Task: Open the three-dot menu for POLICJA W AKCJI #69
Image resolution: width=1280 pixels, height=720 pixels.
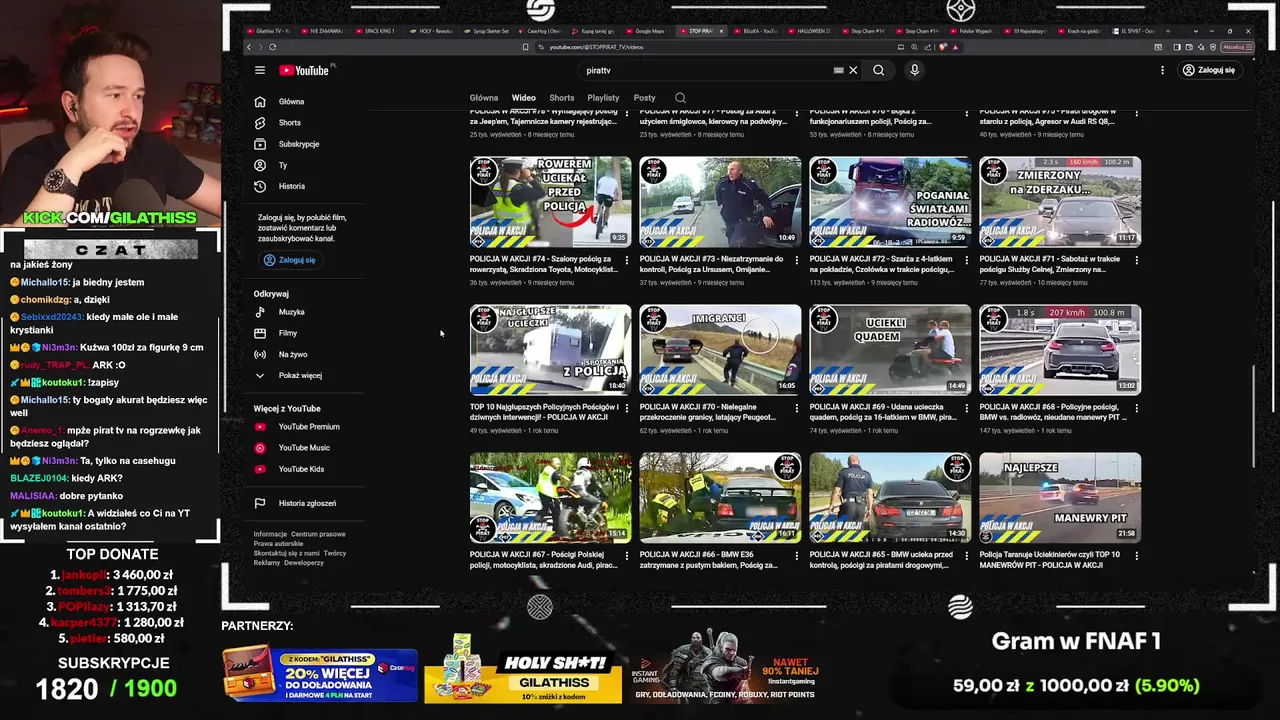Action: coord(967,408)
